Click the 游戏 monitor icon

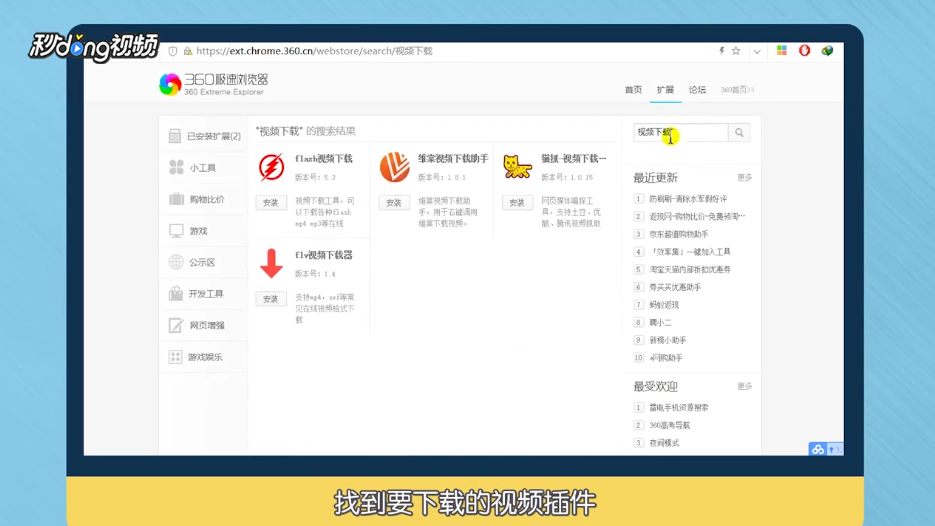(176, 231)
